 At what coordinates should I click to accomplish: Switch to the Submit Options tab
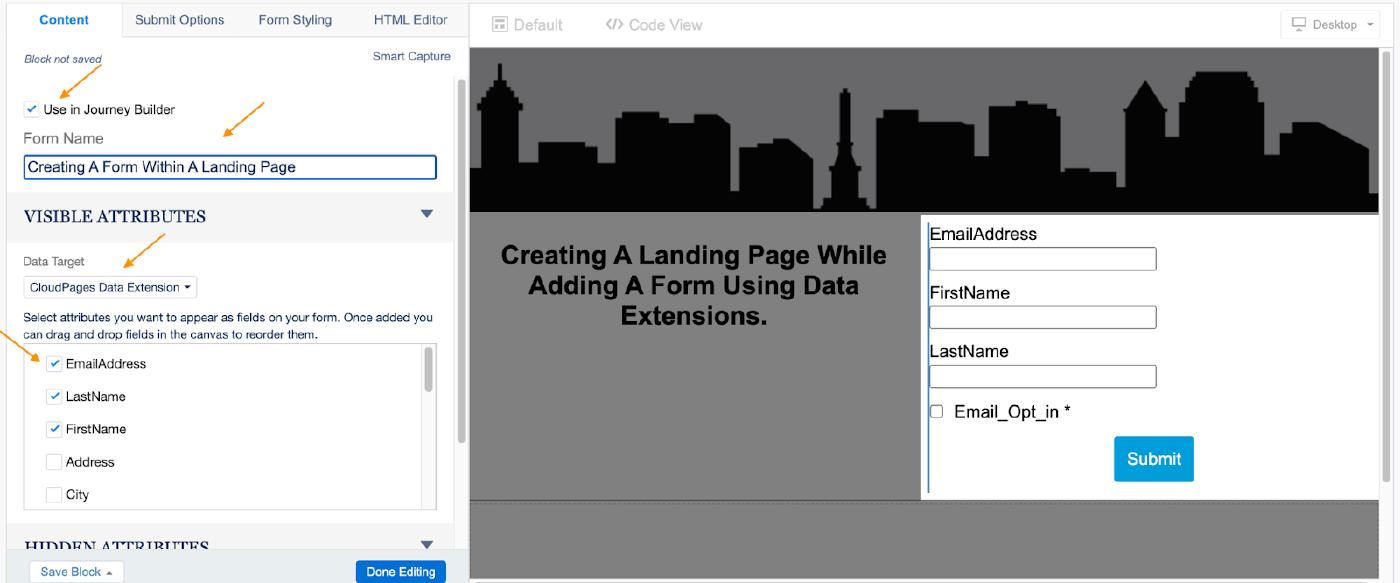point(180,20)
